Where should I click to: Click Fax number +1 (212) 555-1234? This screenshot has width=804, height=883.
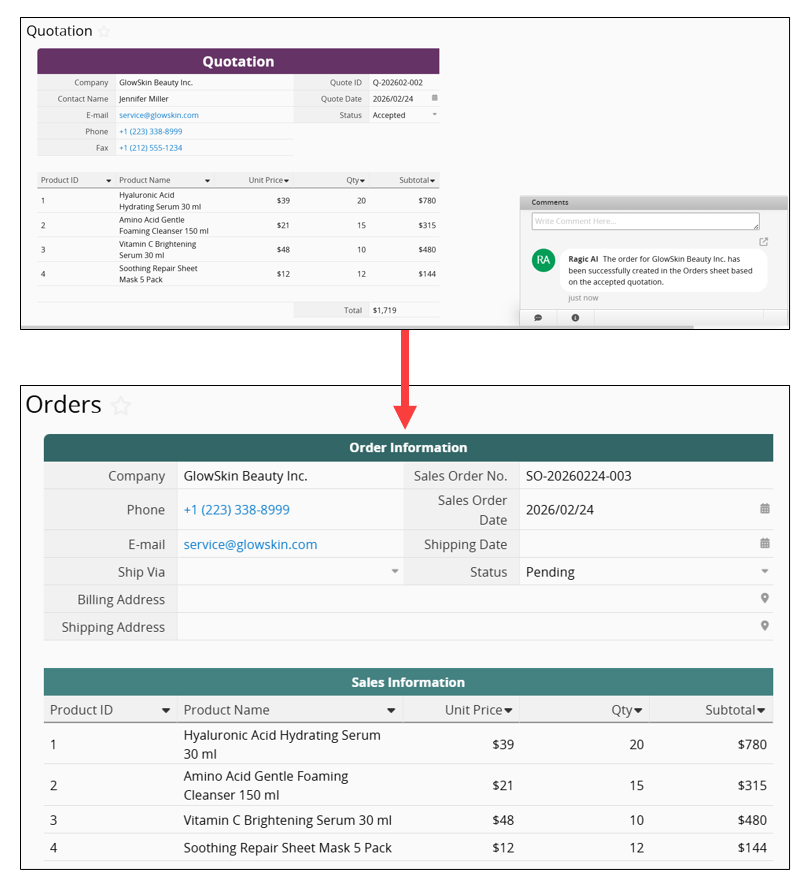[x=150, y=148]
